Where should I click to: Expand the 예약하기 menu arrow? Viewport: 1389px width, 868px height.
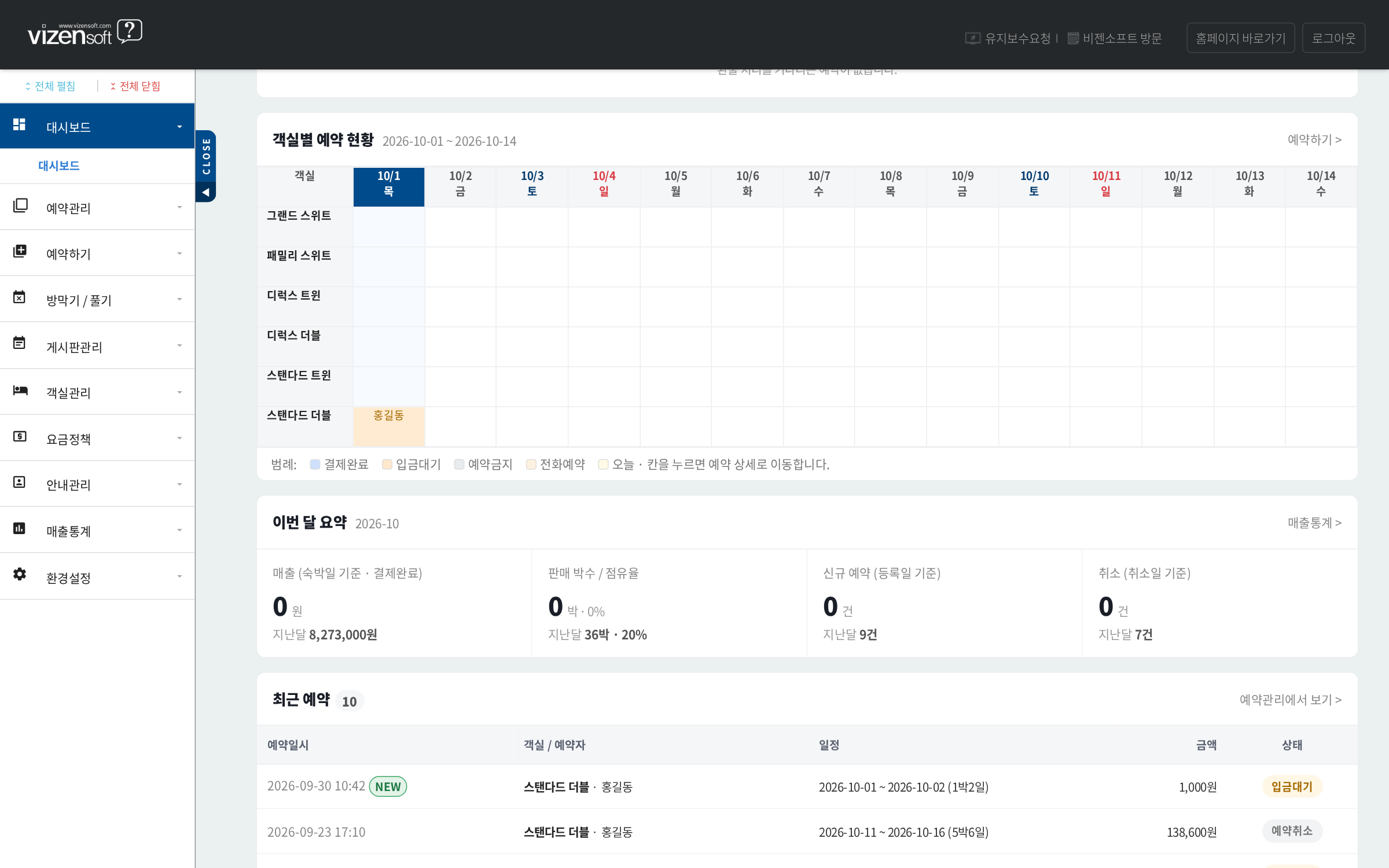point(179,253)
